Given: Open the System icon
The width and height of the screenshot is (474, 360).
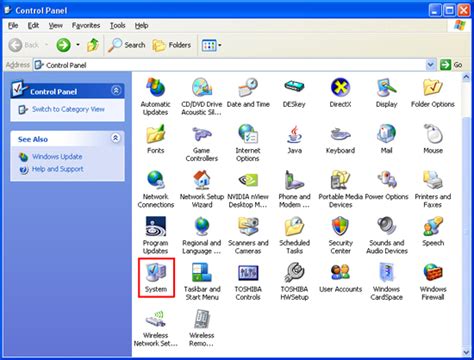Looking at the screenshot, I should 156,278.
